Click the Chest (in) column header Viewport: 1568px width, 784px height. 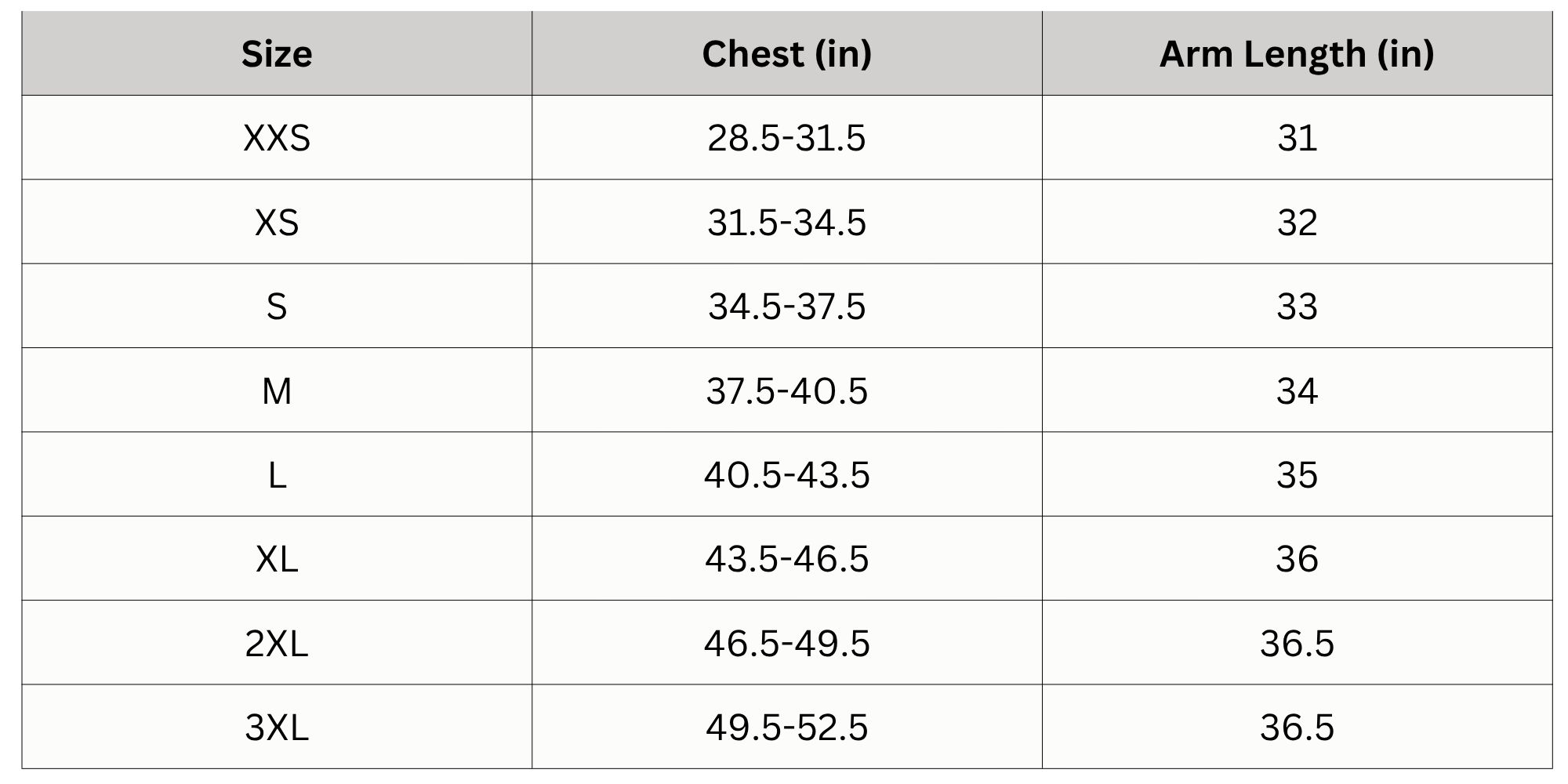point(786,54)
